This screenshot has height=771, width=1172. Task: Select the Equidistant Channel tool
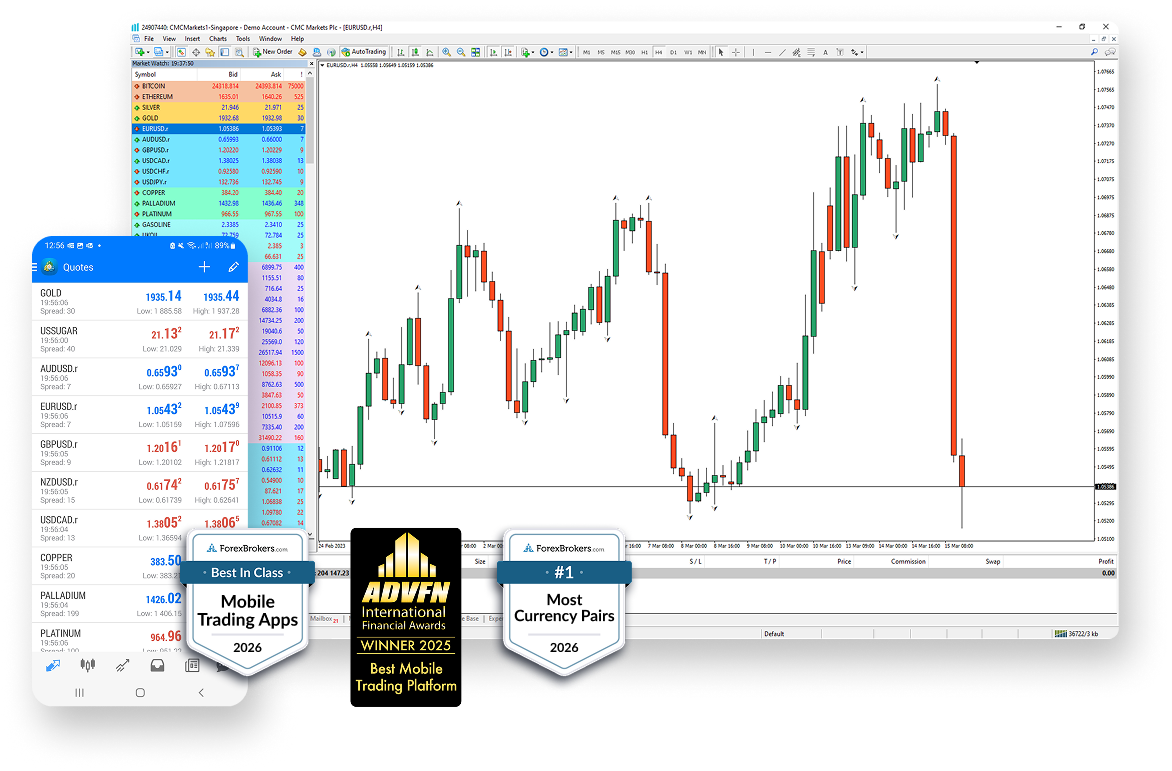(x=797, y=52)
